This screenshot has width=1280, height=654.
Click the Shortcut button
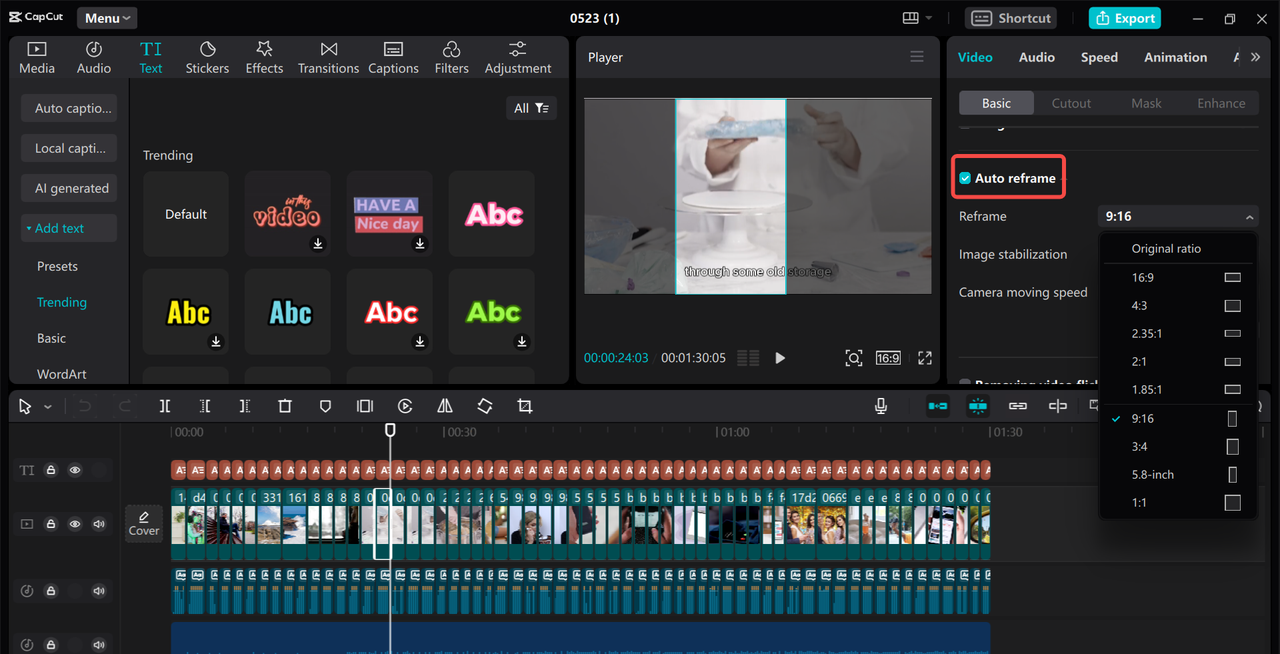point(1012,18)
